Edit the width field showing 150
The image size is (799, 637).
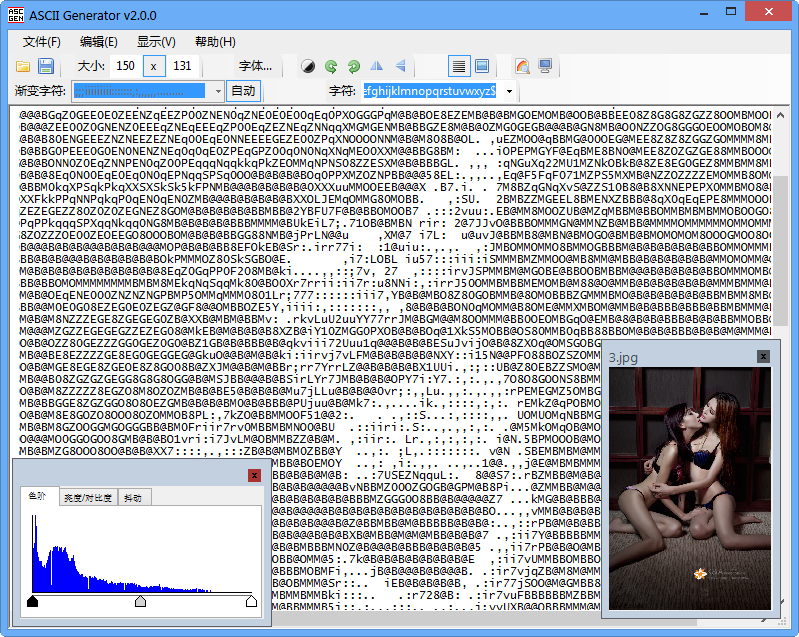(125, 66)
